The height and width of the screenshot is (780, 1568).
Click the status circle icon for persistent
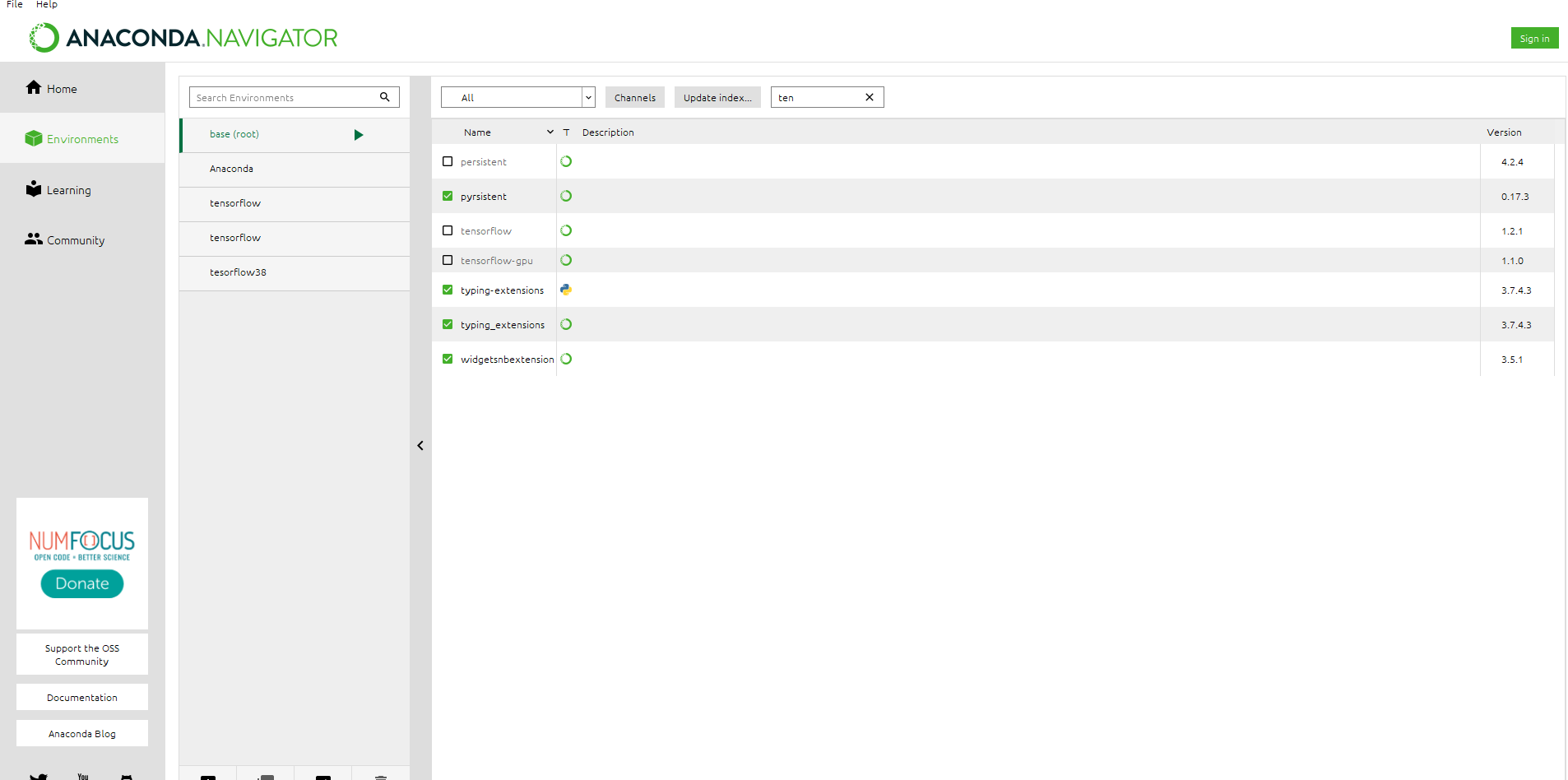click(x=566, y=161)
